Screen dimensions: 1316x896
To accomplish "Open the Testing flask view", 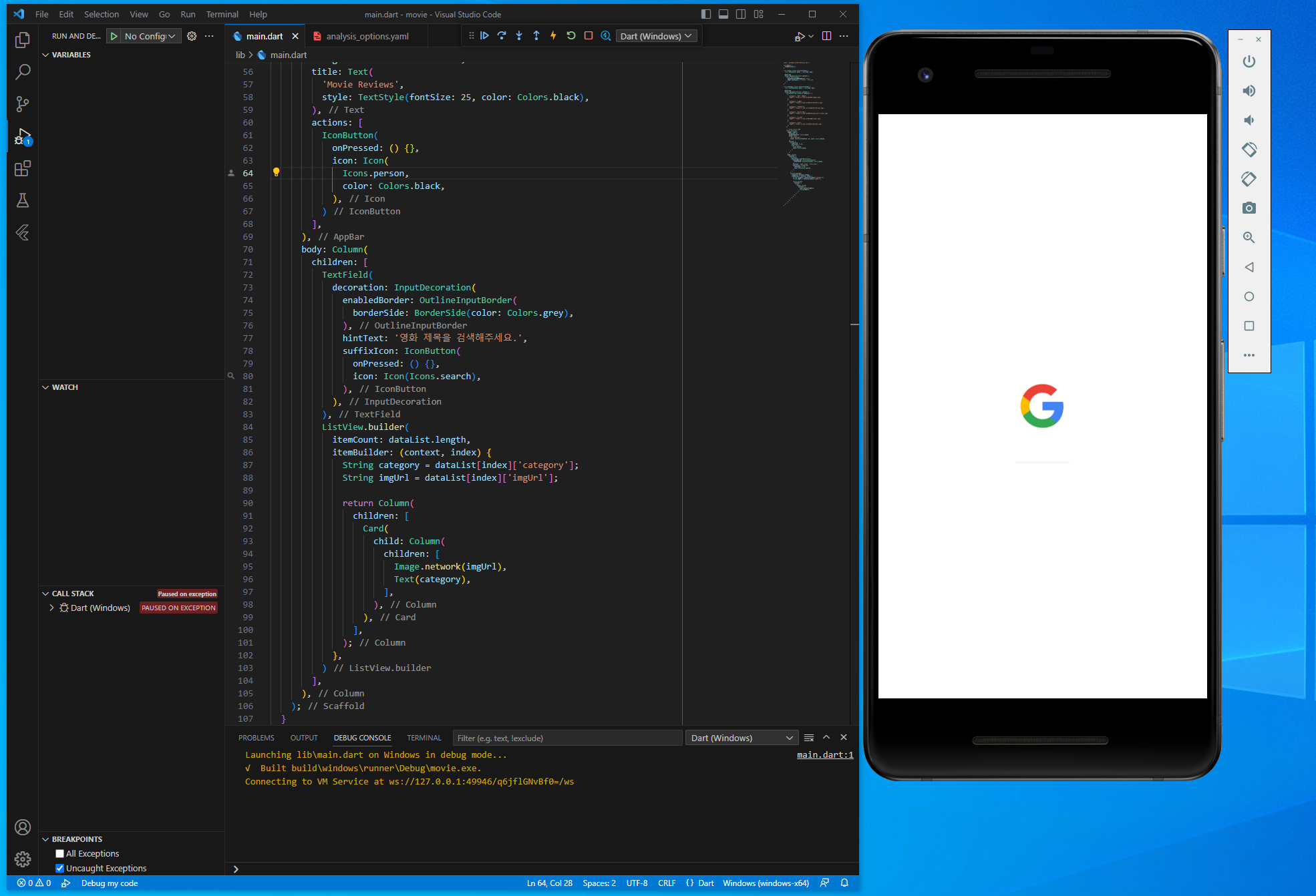I will 23,200.
